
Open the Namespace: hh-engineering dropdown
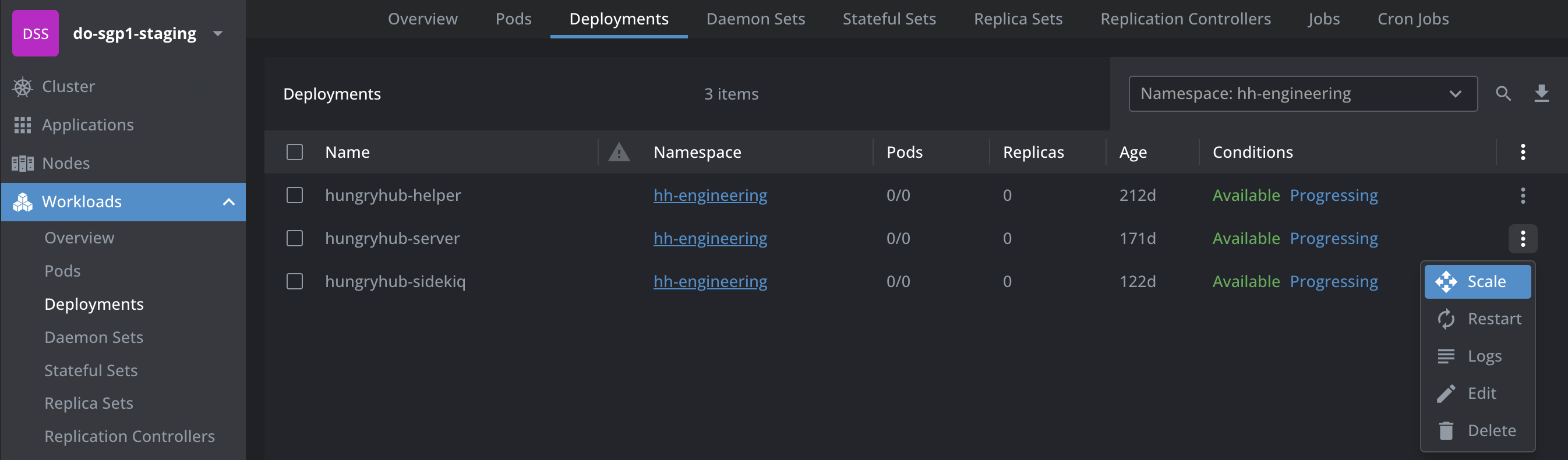(x=1302, y=94)
